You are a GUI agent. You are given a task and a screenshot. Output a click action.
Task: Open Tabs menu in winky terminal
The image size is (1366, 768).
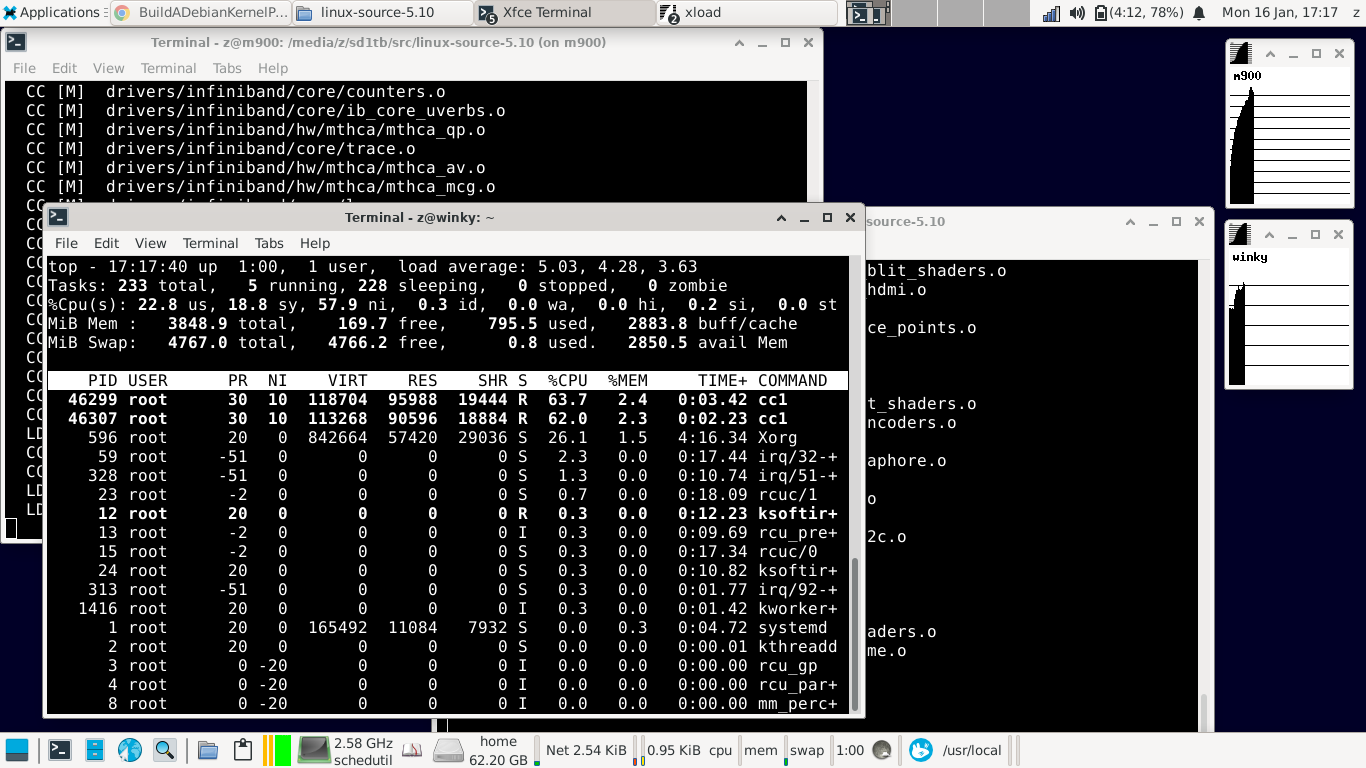coord(269,243)
